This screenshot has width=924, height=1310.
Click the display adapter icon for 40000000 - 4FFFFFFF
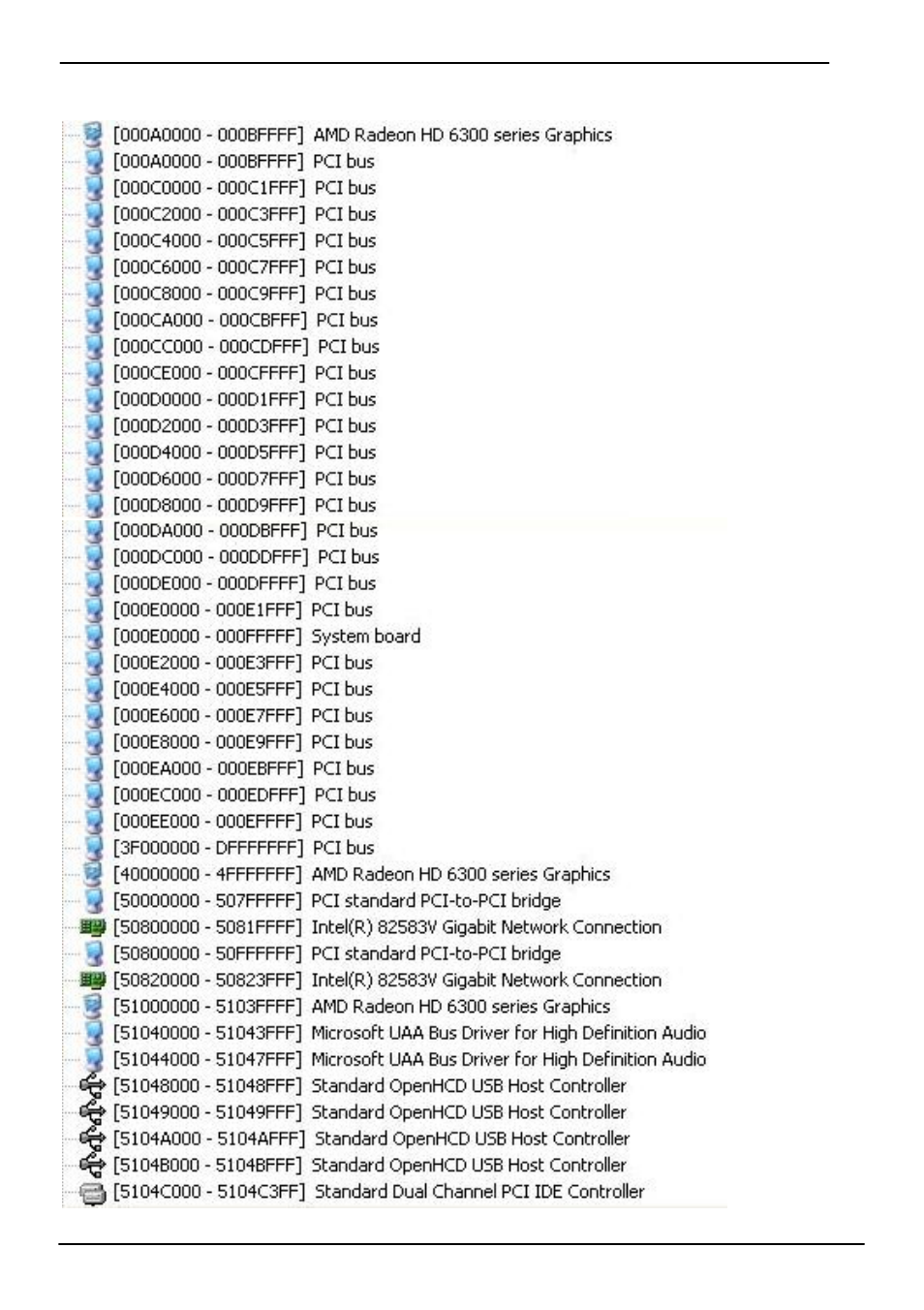click(x=93, y=874)
